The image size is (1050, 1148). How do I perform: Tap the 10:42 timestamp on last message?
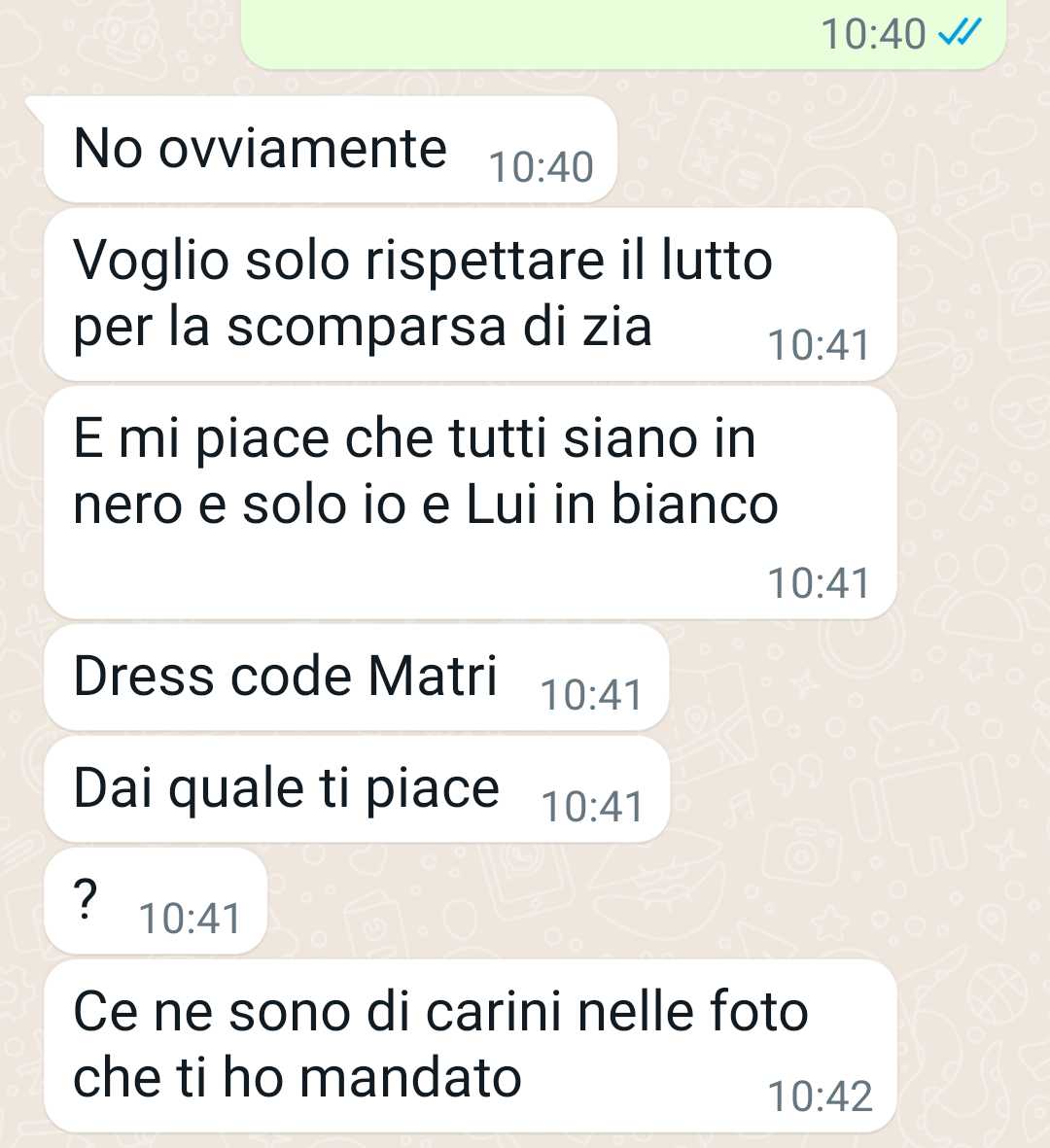point(821,1096)
